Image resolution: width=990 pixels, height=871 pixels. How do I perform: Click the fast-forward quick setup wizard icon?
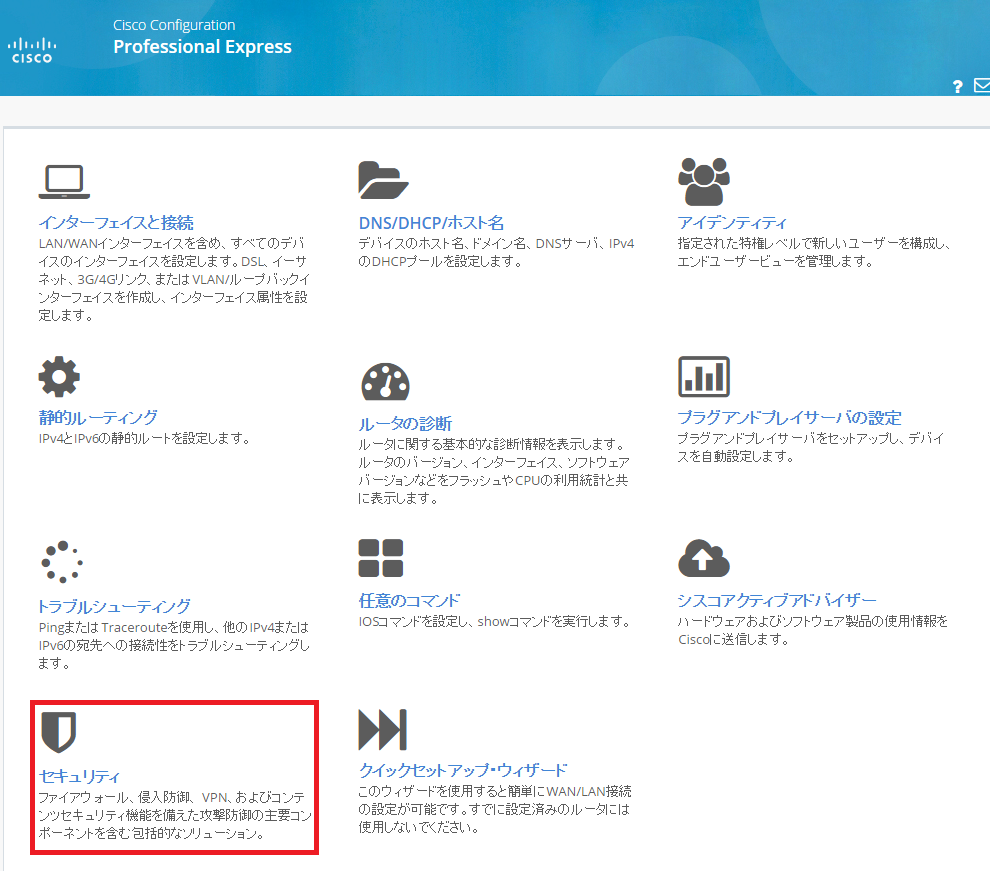pyautogui.click(x=383, y=730)
